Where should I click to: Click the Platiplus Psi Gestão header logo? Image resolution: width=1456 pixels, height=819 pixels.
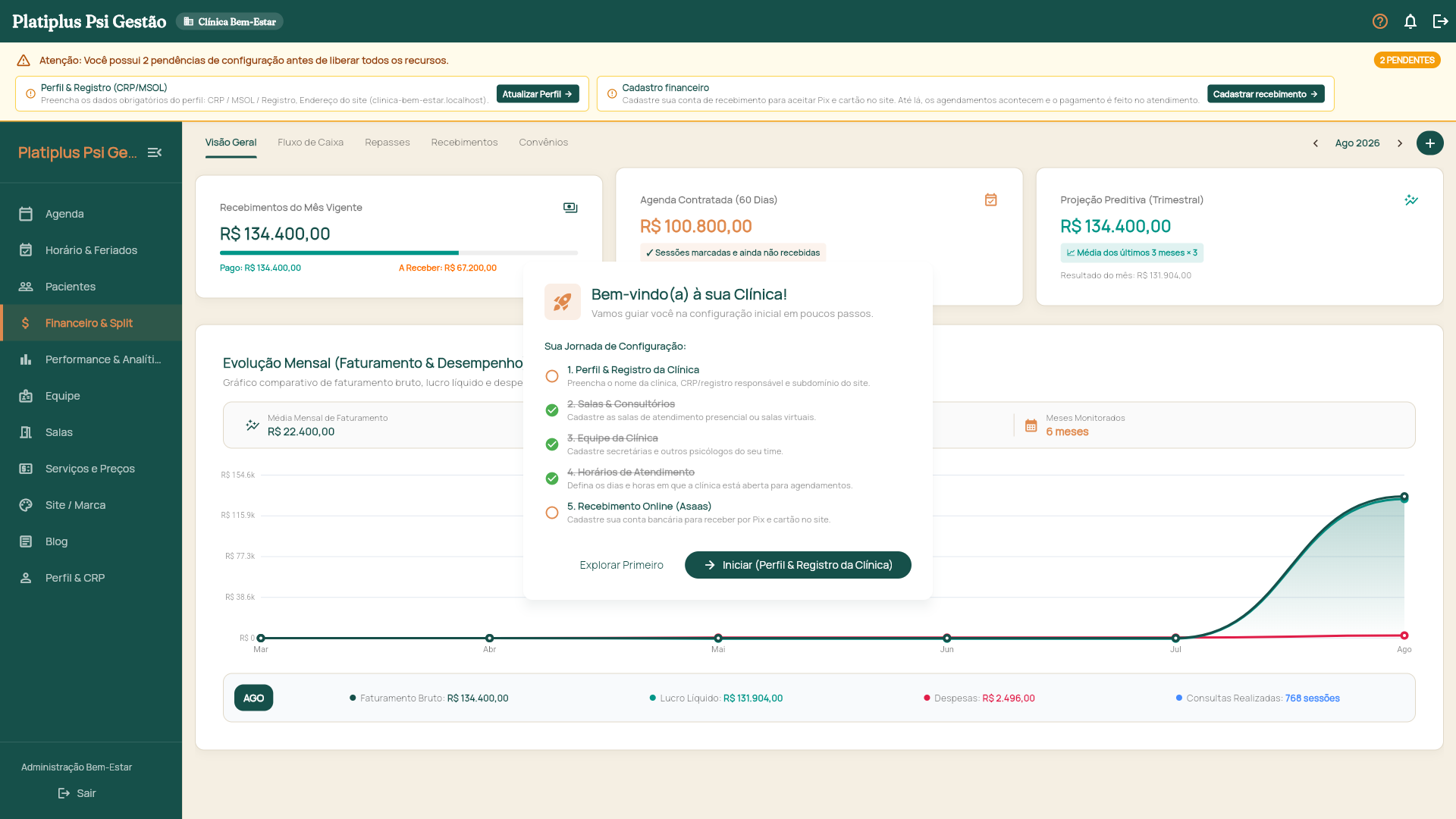tap(89, 21)
